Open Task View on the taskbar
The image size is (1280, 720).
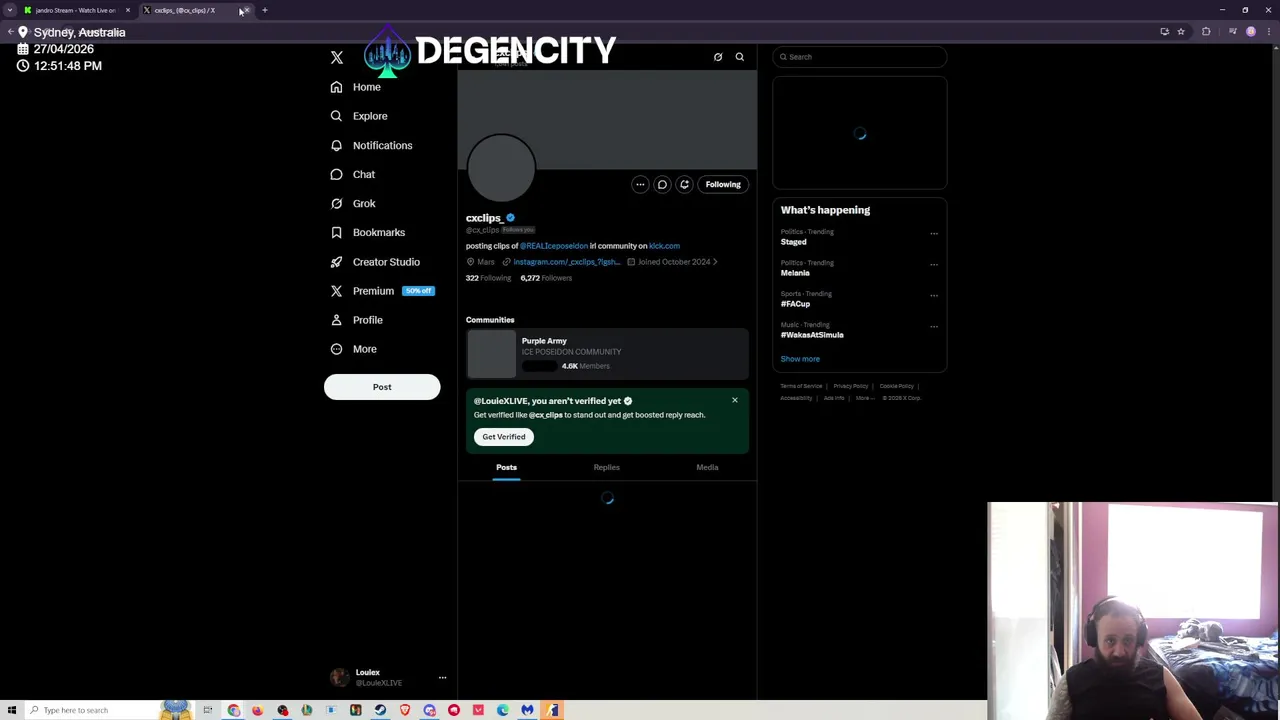pyautogui.click(x=208, y=710)
